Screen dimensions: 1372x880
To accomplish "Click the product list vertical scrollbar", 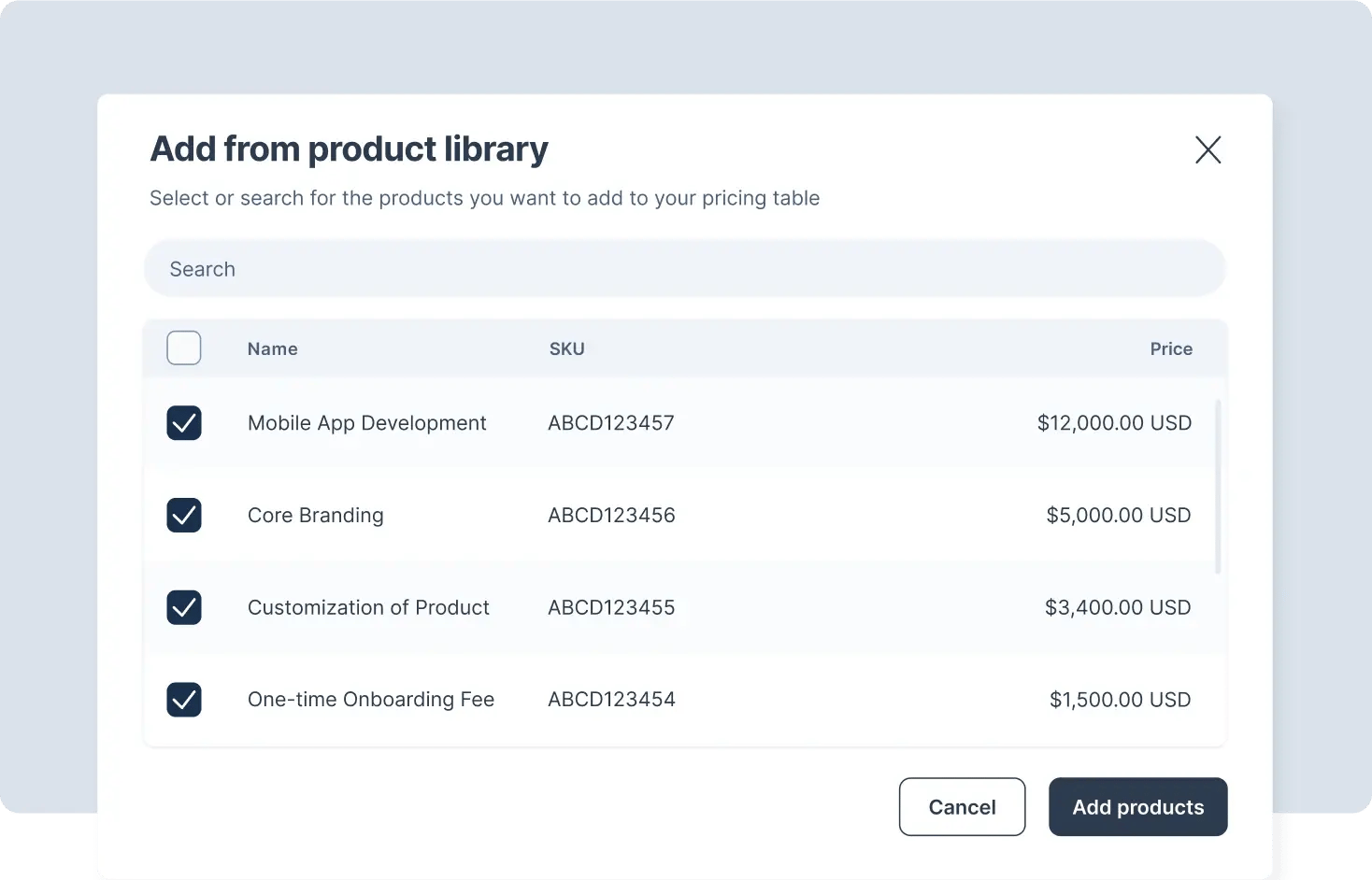I will click(x=1217, y=486).
